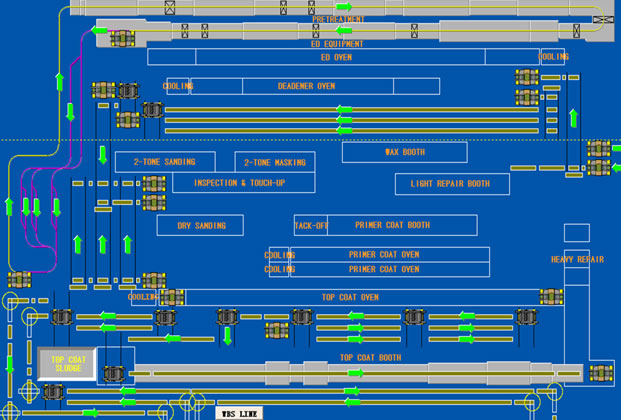Select car carrier at right end of Top Coat Oven

click(x=551, y=297)
